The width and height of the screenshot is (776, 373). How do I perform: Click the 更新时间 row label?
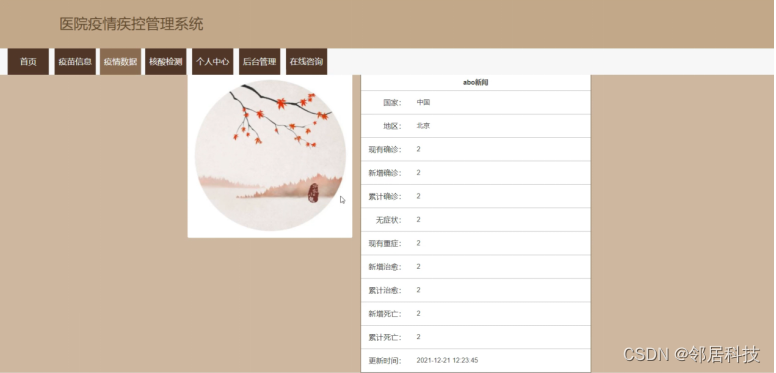click(385, 361)
